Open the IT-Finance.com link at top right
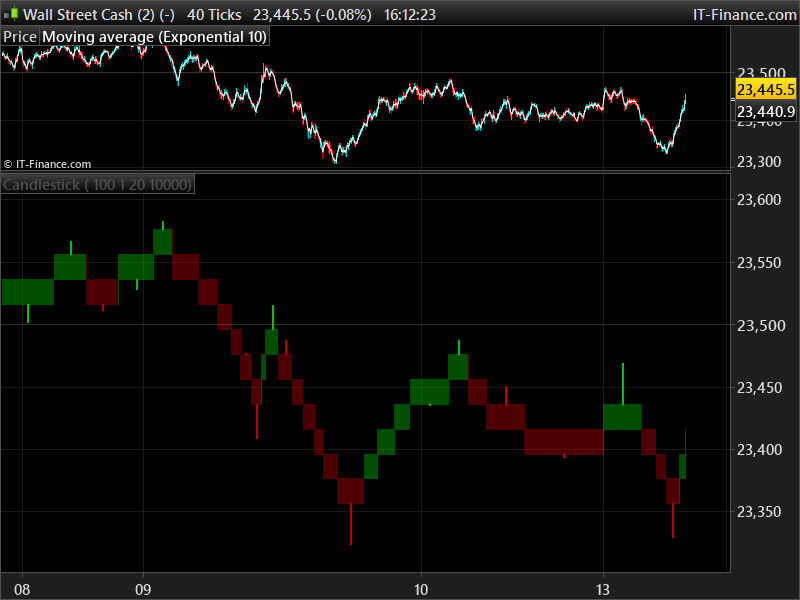 point(744,15)
